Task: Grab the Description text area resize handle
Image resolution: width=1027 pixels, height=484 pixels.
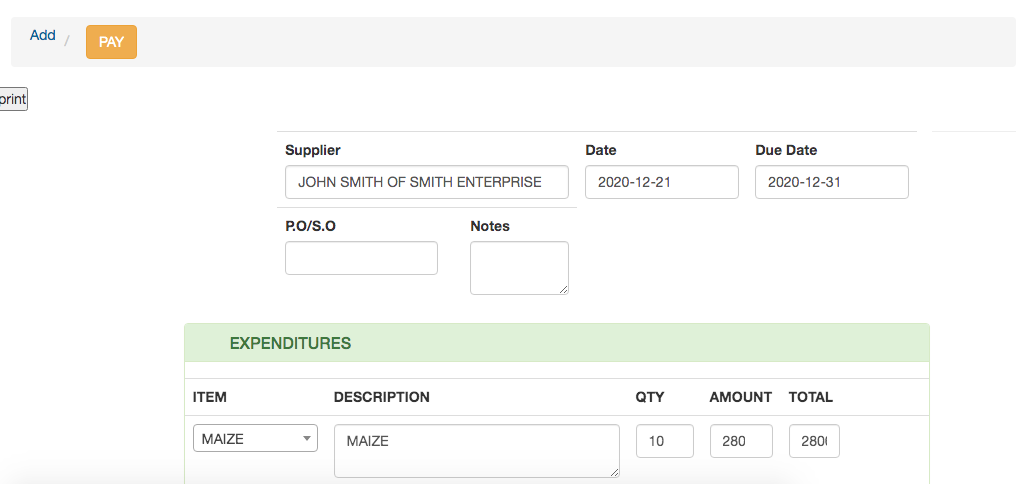Action: [614, 473]
